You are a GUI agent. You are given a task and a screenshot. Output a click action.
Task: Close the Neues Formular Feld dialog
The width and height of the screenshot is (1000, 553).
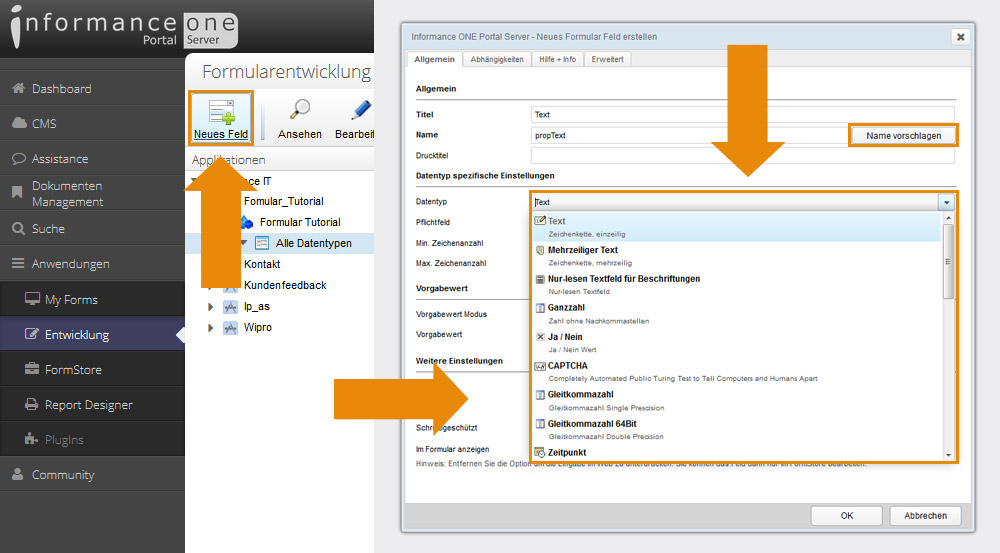[x=960, y=37]
